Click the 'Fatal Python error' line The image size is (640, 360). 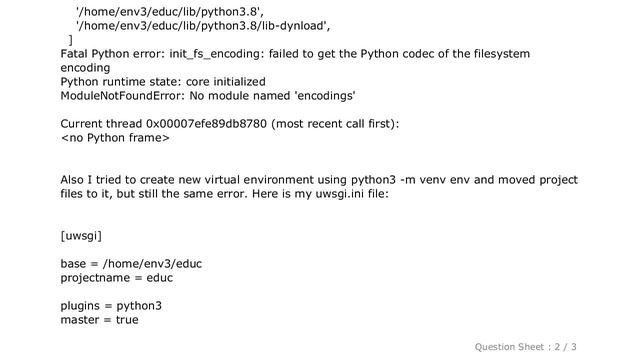(295, 54)
